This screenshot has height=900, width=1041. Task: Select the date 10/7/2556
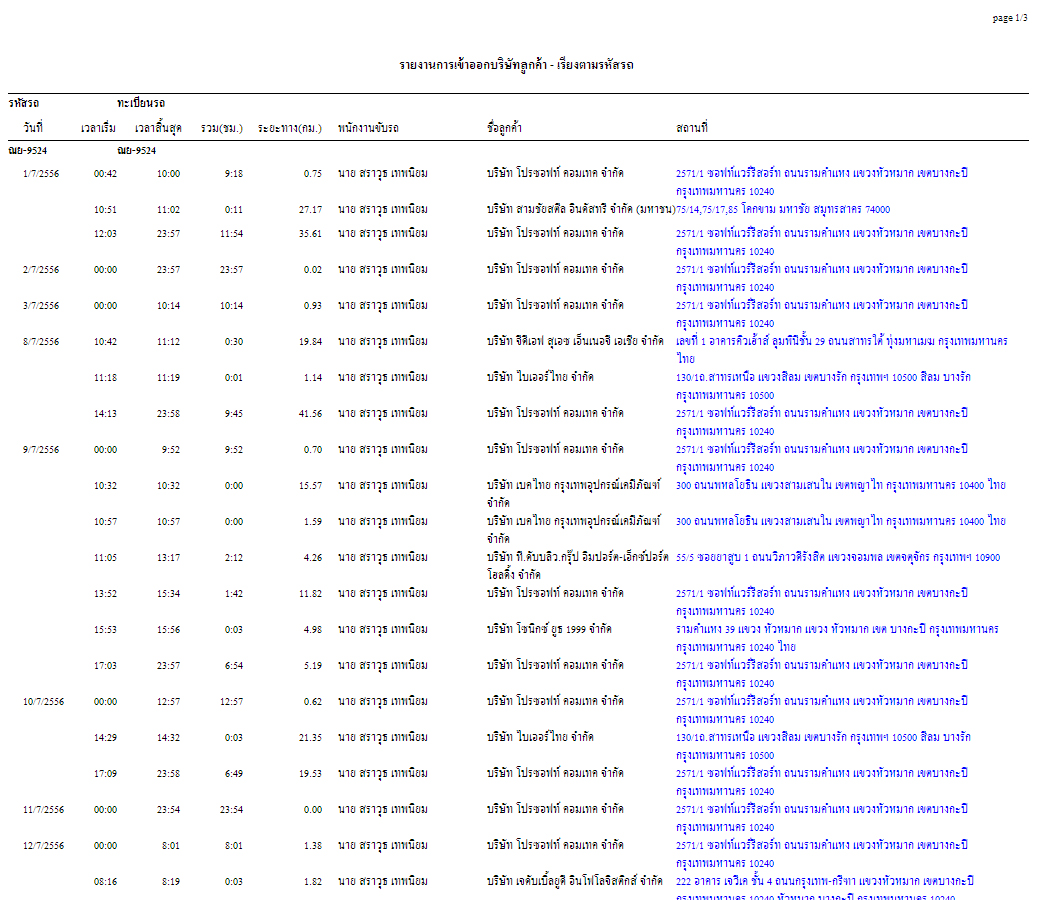tap(43, 702)
